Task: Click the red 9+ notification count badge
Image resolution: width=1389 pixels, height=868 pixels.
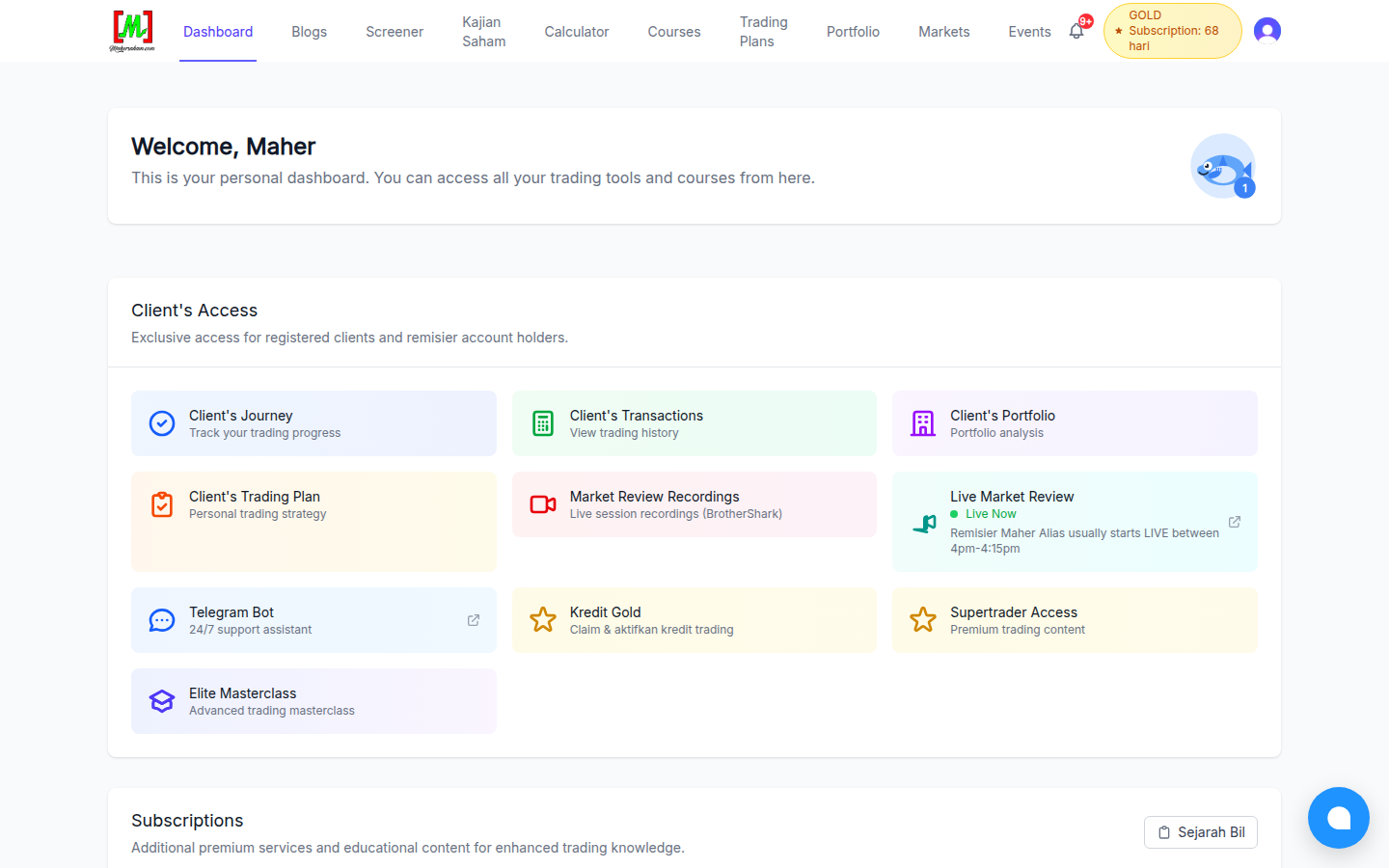Action: click(x=1086, y=21)
